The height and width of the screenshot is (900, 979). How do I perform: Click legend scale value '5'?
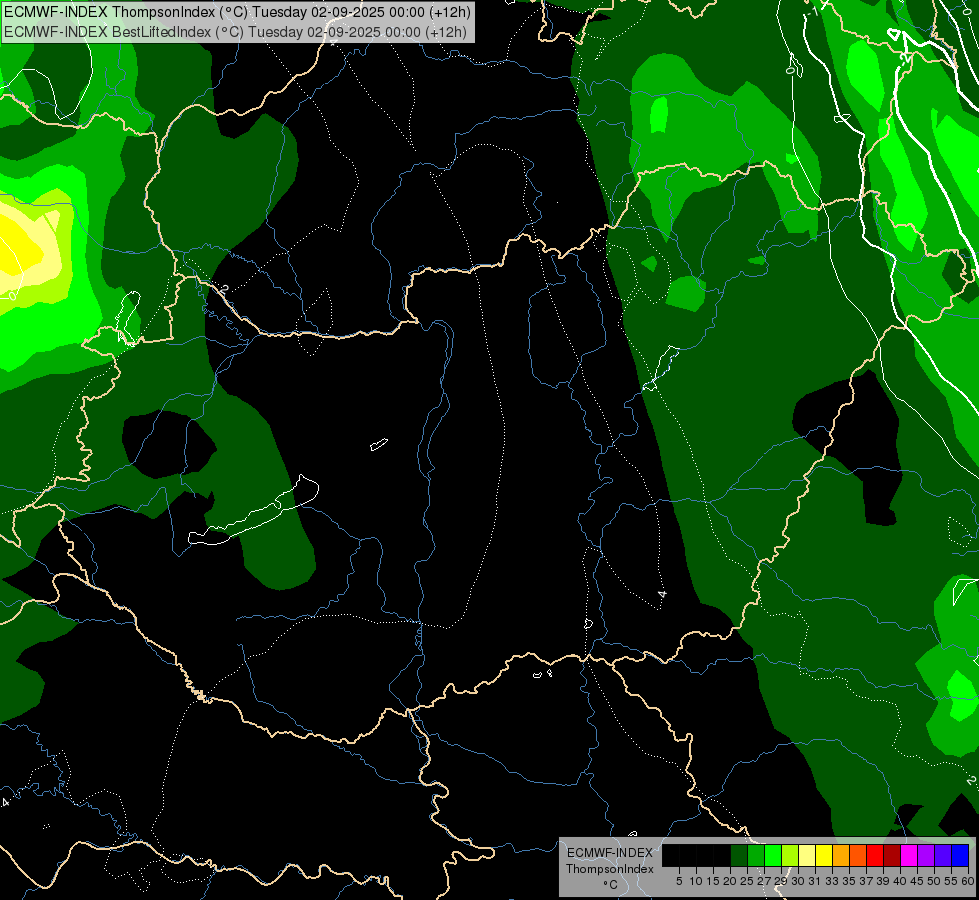(679, 881)
